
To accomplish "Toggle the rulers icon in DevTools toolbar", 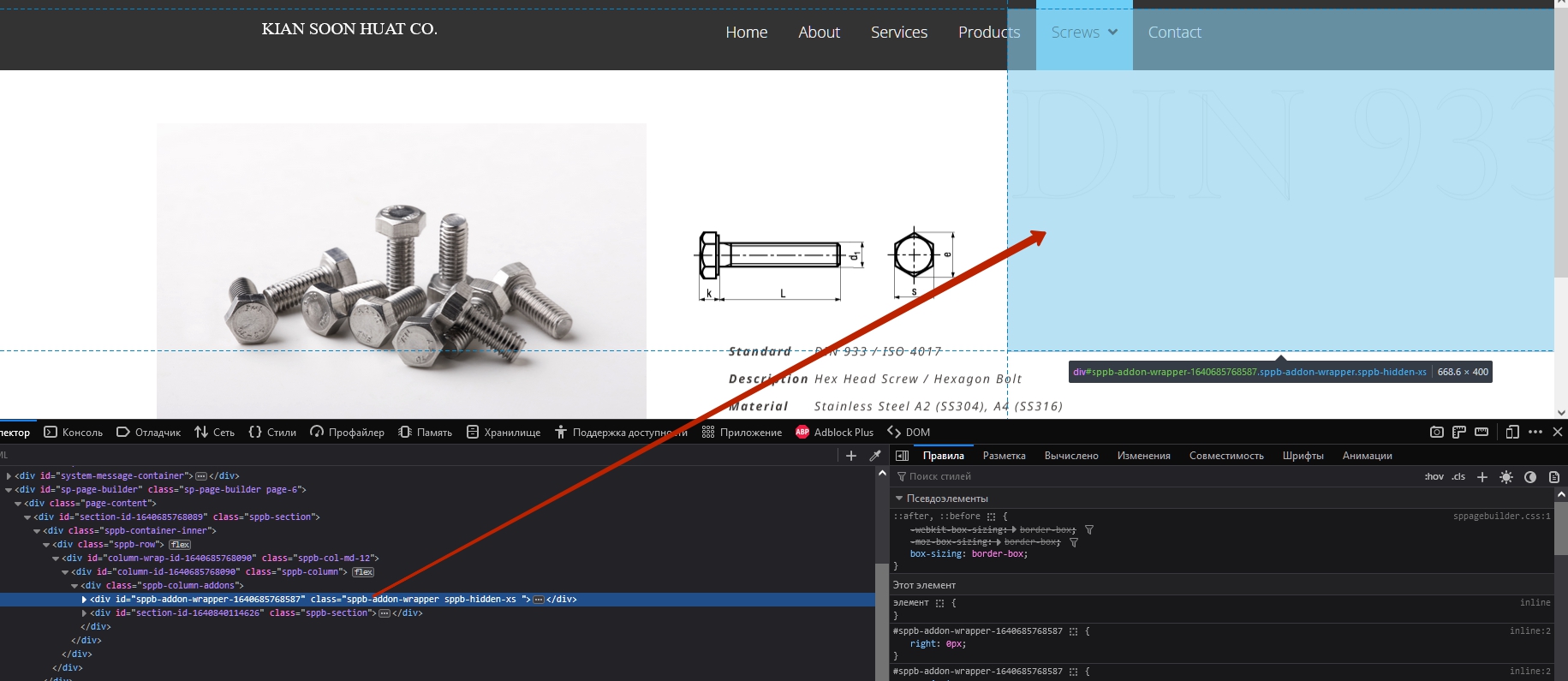I will tap(1458, 432).
